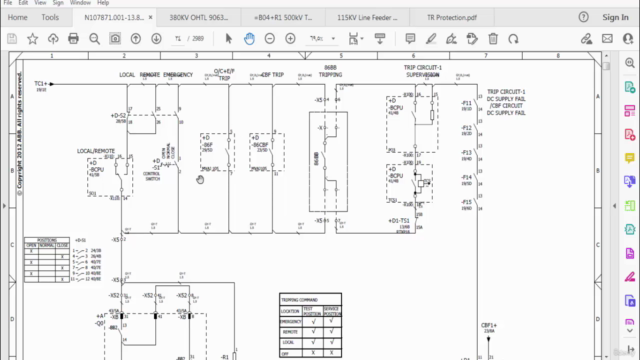
Task: Switch to the Tools view
Action: point(50,17)
